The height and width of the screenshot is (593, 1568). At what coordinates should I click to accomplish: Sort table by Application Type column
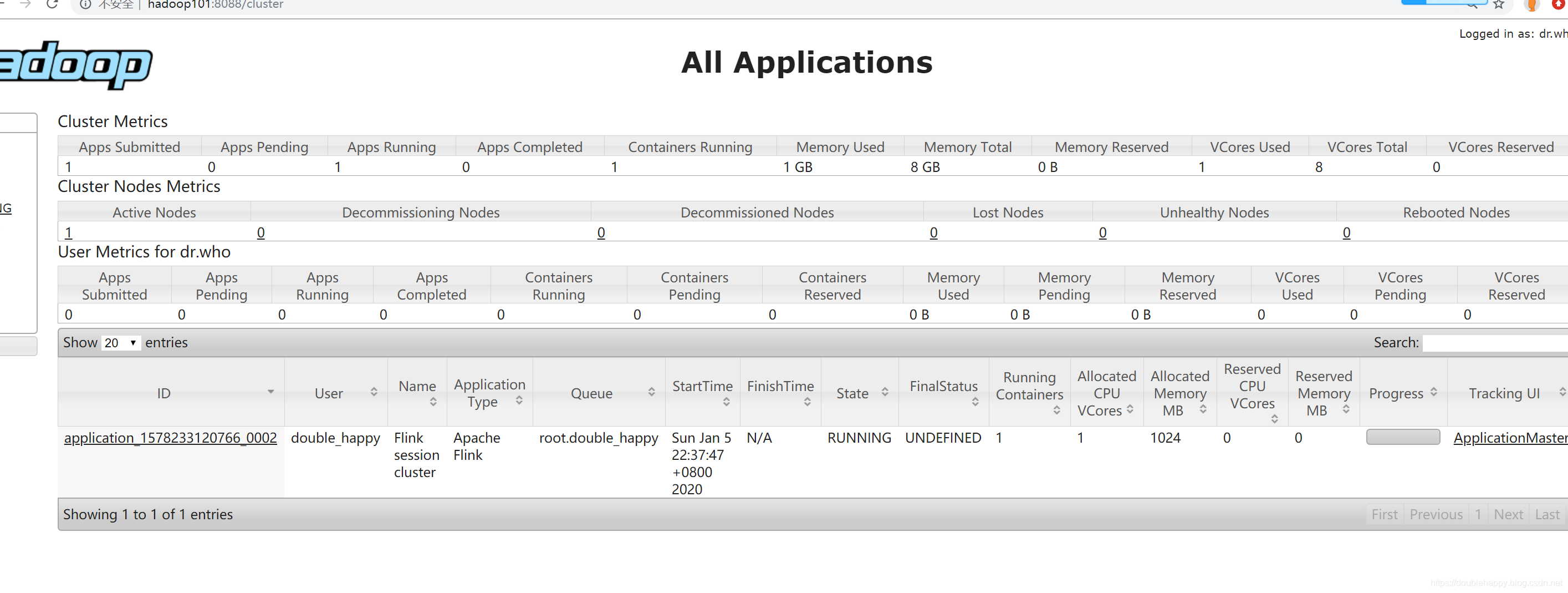coord(519,400)
